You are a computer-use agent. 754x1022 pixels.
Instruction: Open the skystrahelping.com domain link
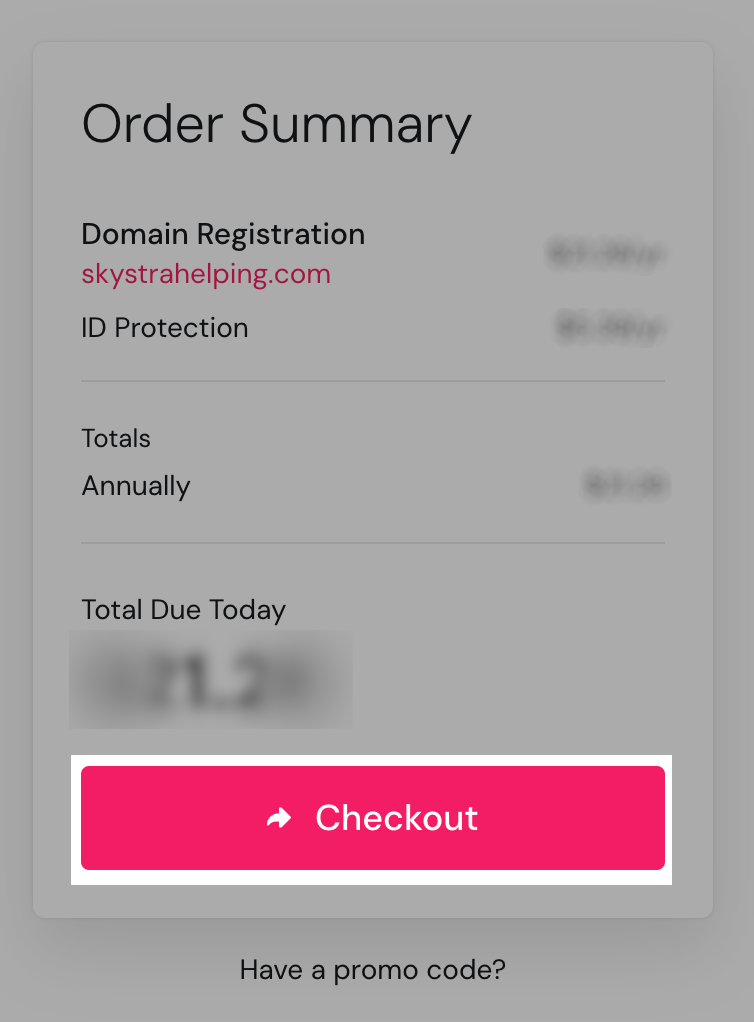[205, 274]
